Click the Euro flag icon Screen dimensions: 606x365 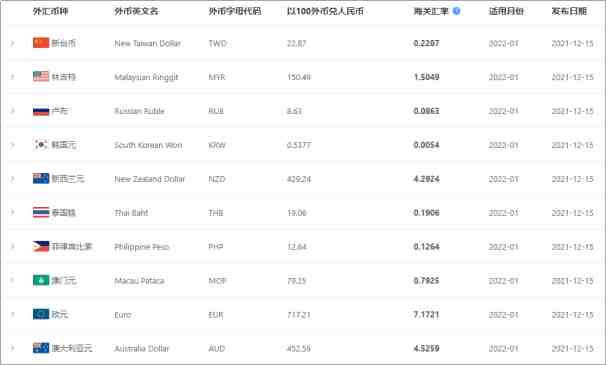(41, 314)
